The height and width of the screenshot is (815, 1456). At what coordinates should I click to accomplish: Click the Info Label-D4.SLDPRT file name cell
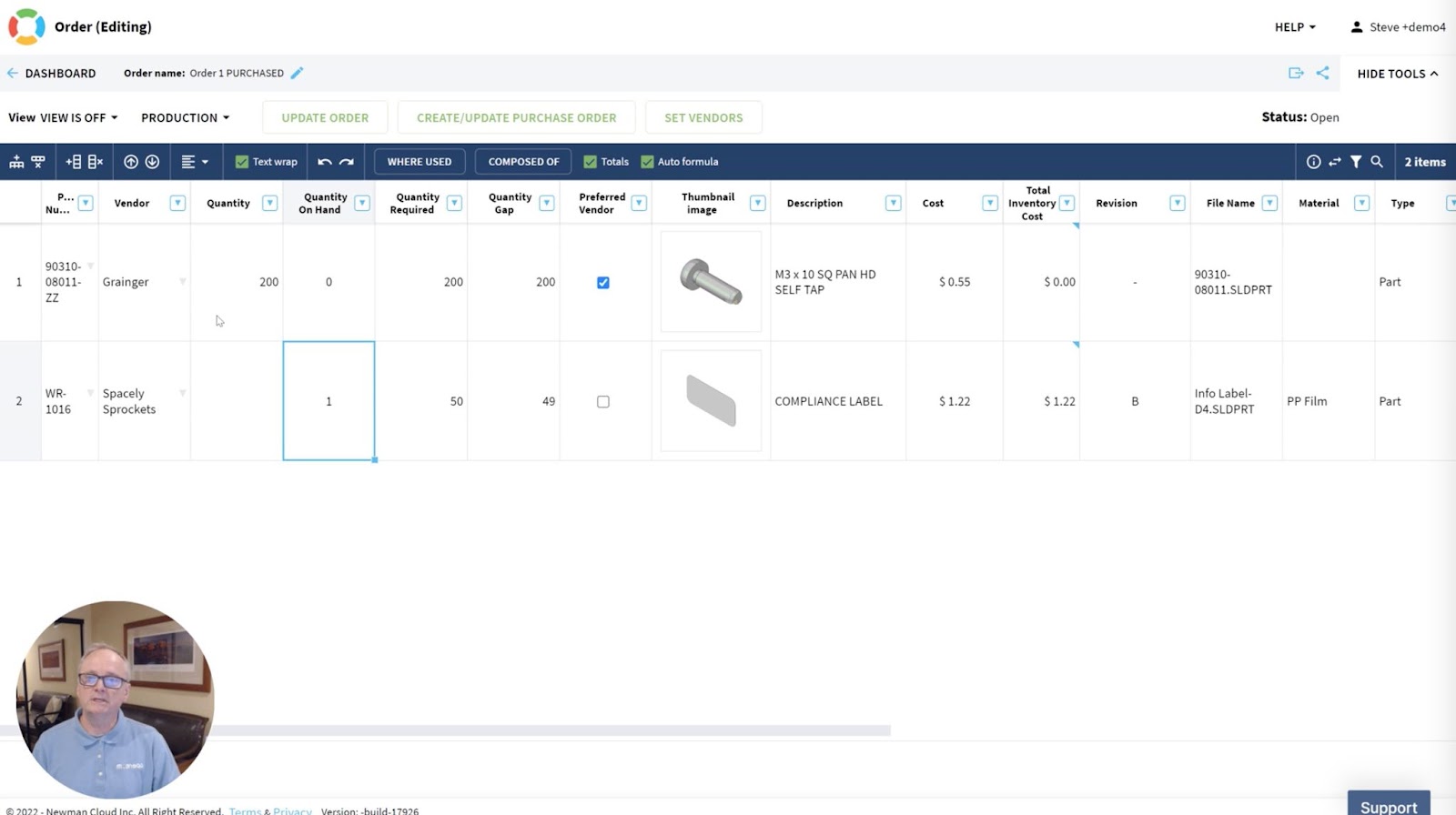coord(1236,401)
